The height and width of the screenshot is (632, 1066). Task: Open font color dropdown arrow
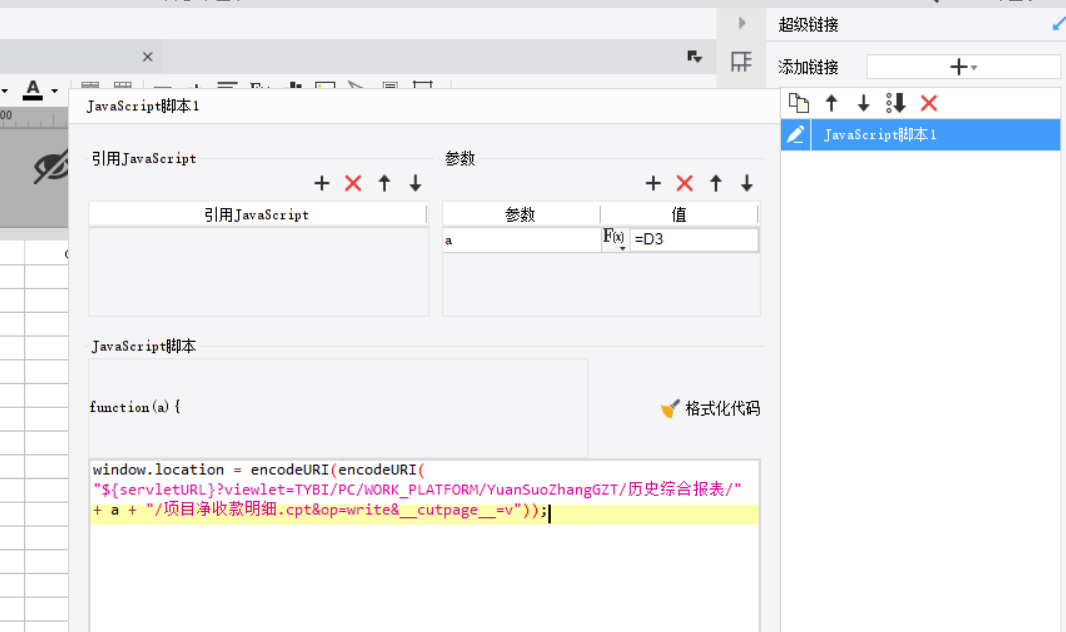pos(54,91)
